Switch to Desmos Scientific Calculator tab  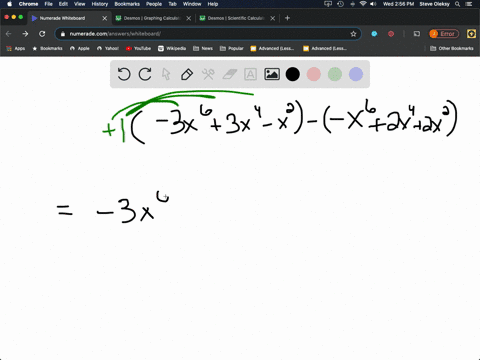click(236, 18)
